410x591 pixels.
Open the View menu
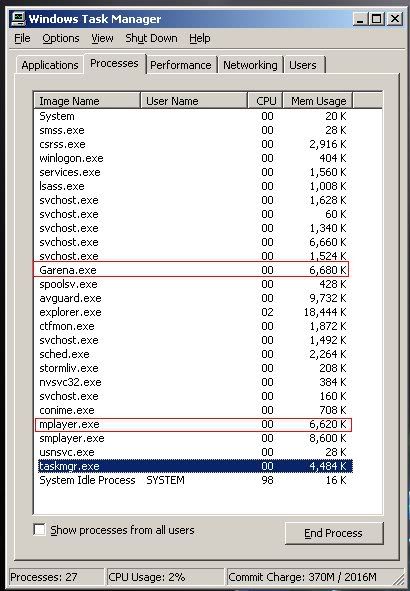[102, 38]
